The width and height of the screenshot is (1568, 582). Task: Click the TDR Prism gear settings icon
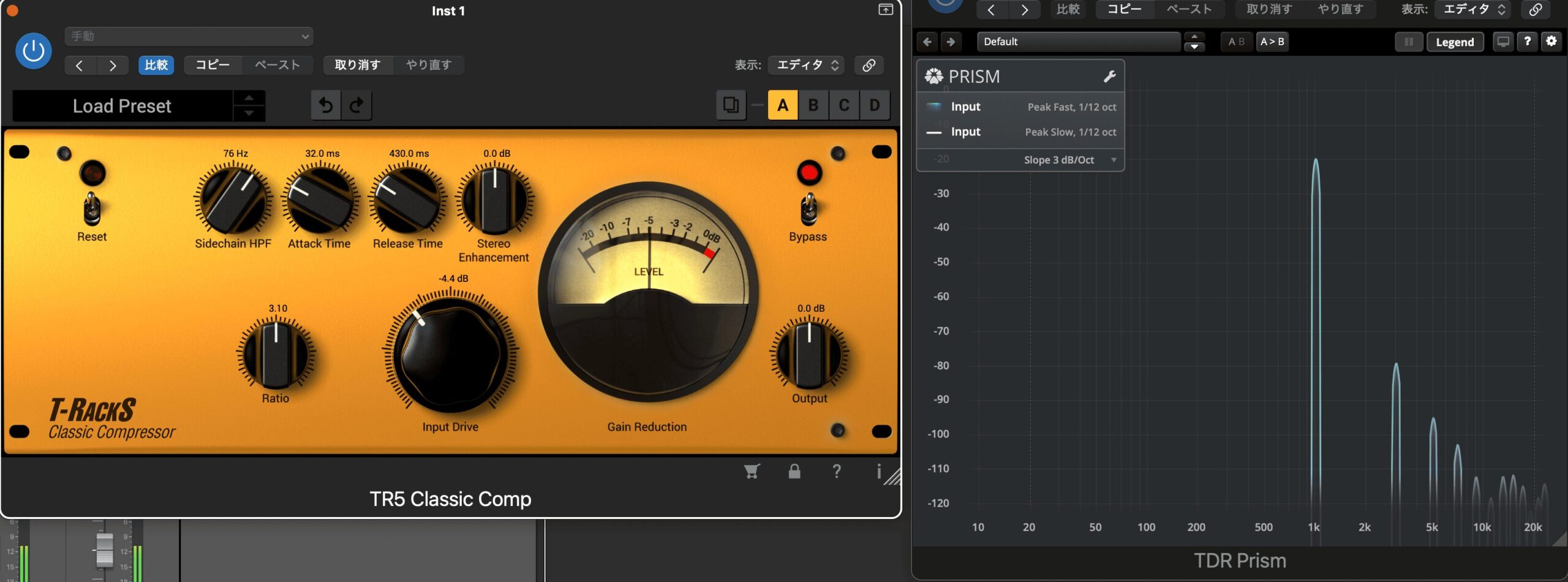click(x=1551, y=42)
